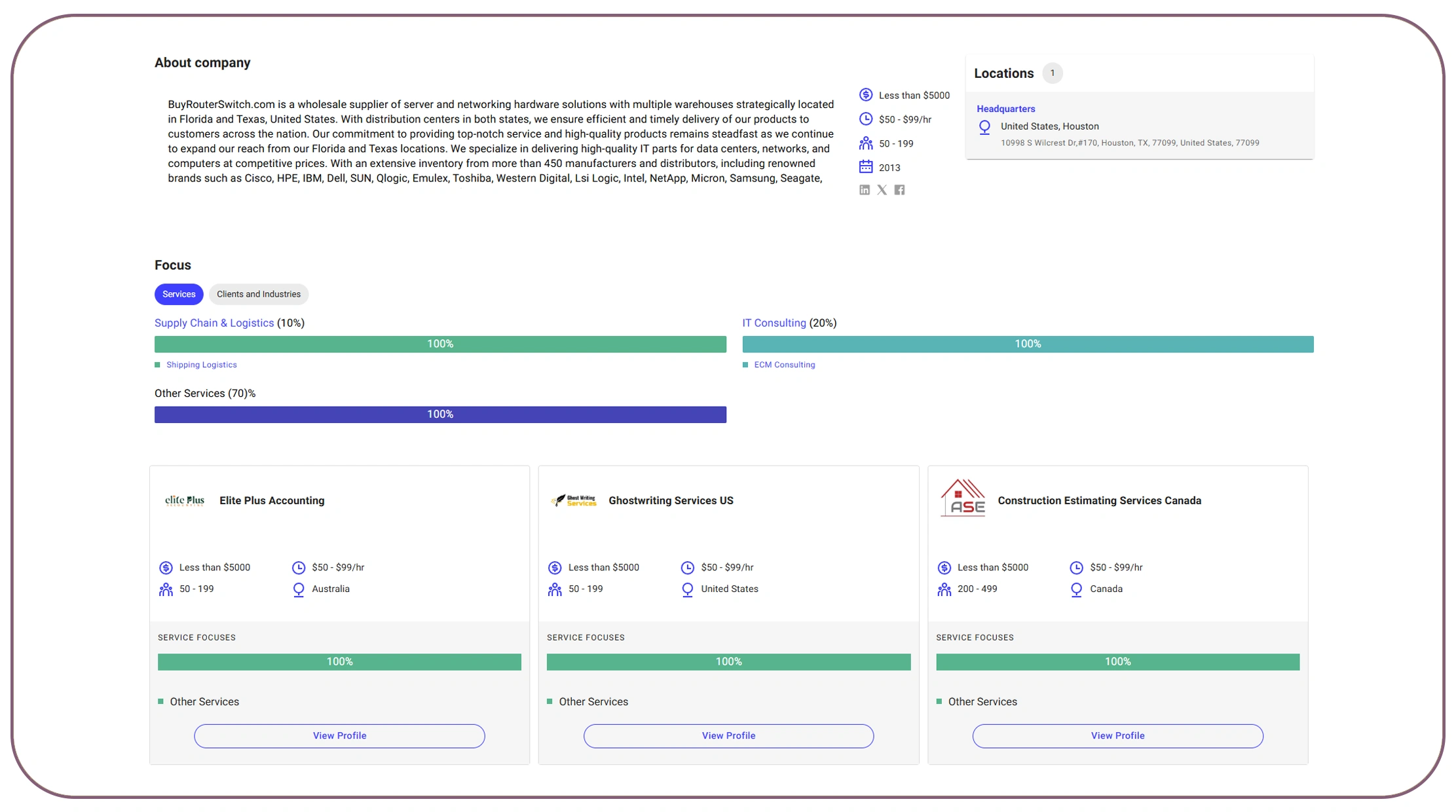Follow the ECM Consulting link
The image size is (1456, 812).
click(784, 365)
